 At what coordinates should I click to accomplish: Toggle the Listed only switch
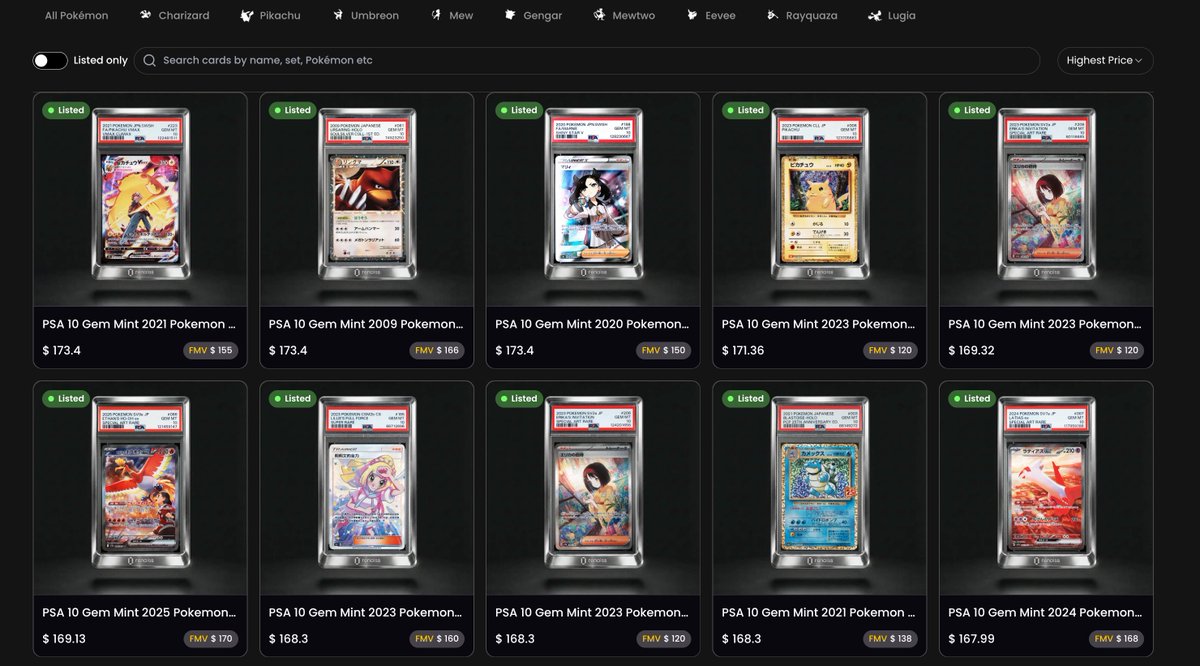pyautogui.click(x=50, y=60)
